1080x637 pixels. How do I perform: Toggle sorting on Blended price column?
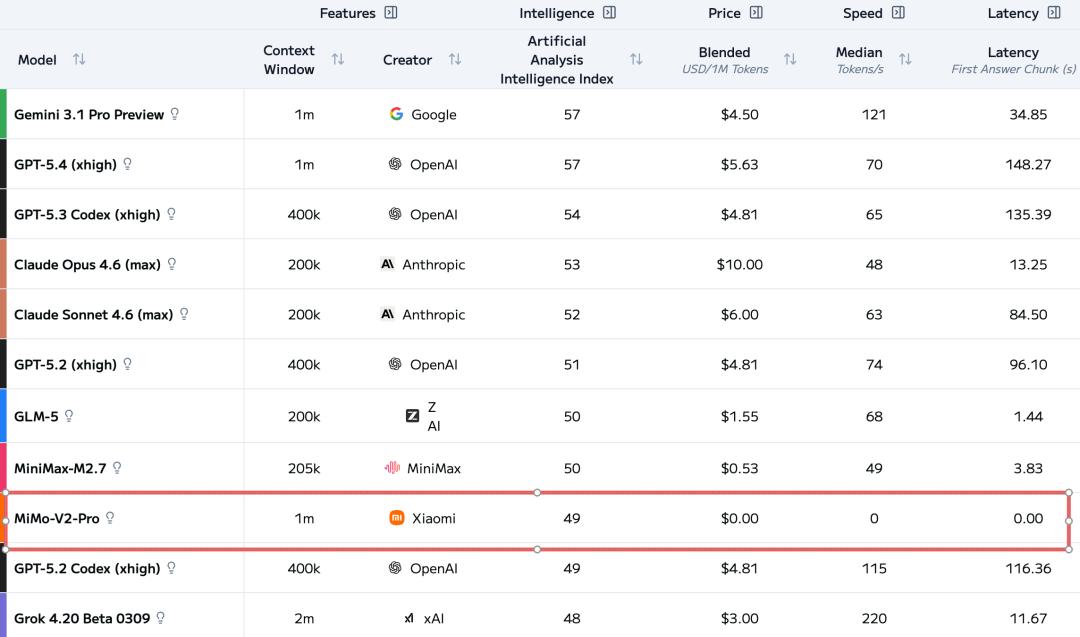tap(790, 60)
